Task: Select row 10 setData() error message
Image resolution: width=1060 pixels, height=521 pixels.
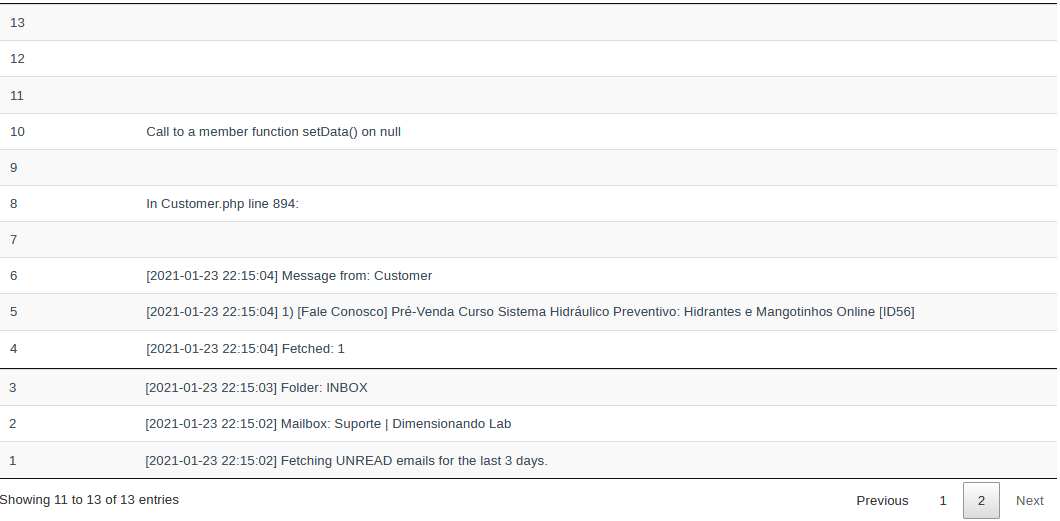Action: pyautogui.click(x=273, y=132)
